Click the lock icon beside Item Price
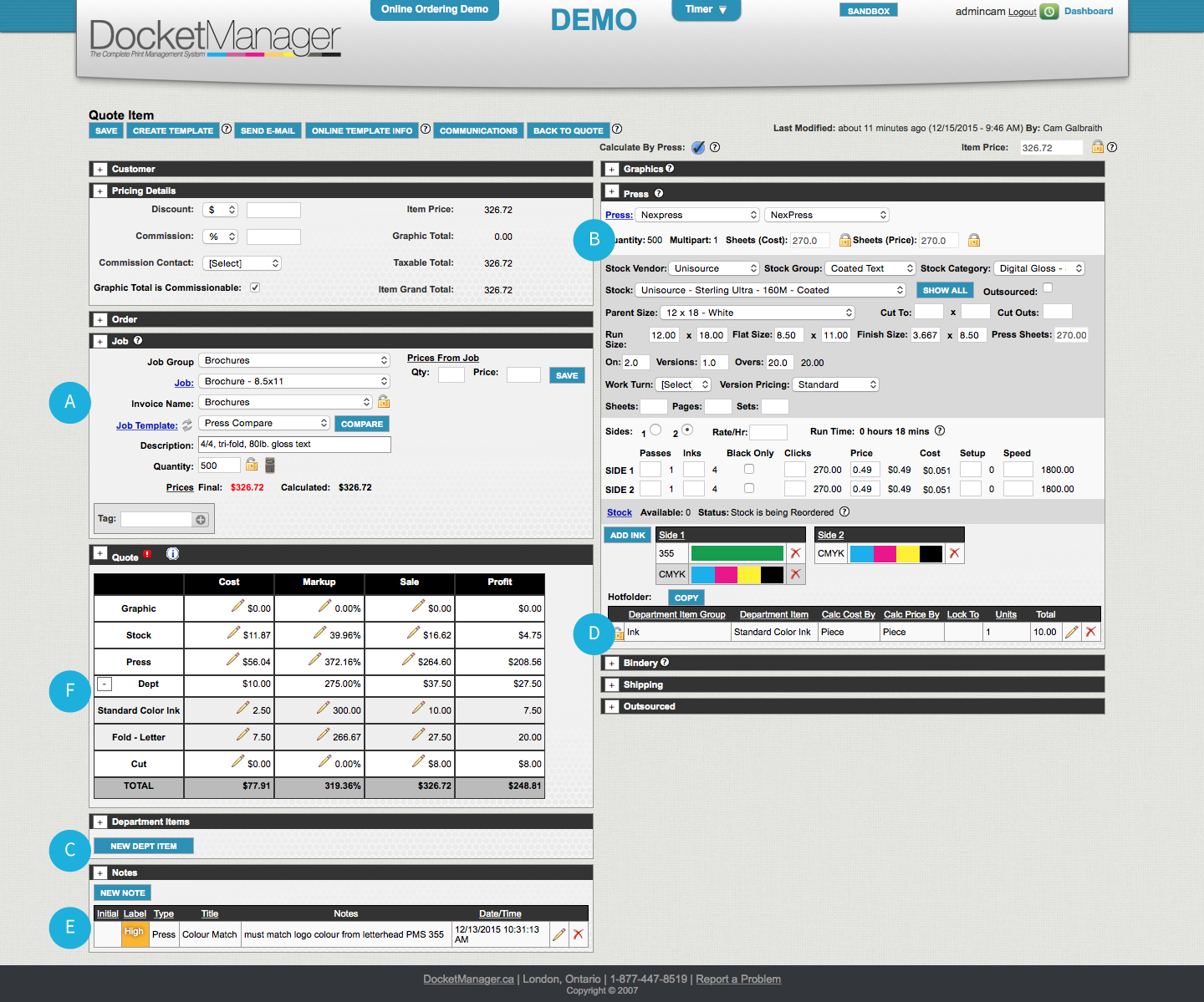The image size is (1204, 1002). coord(1097,147)
